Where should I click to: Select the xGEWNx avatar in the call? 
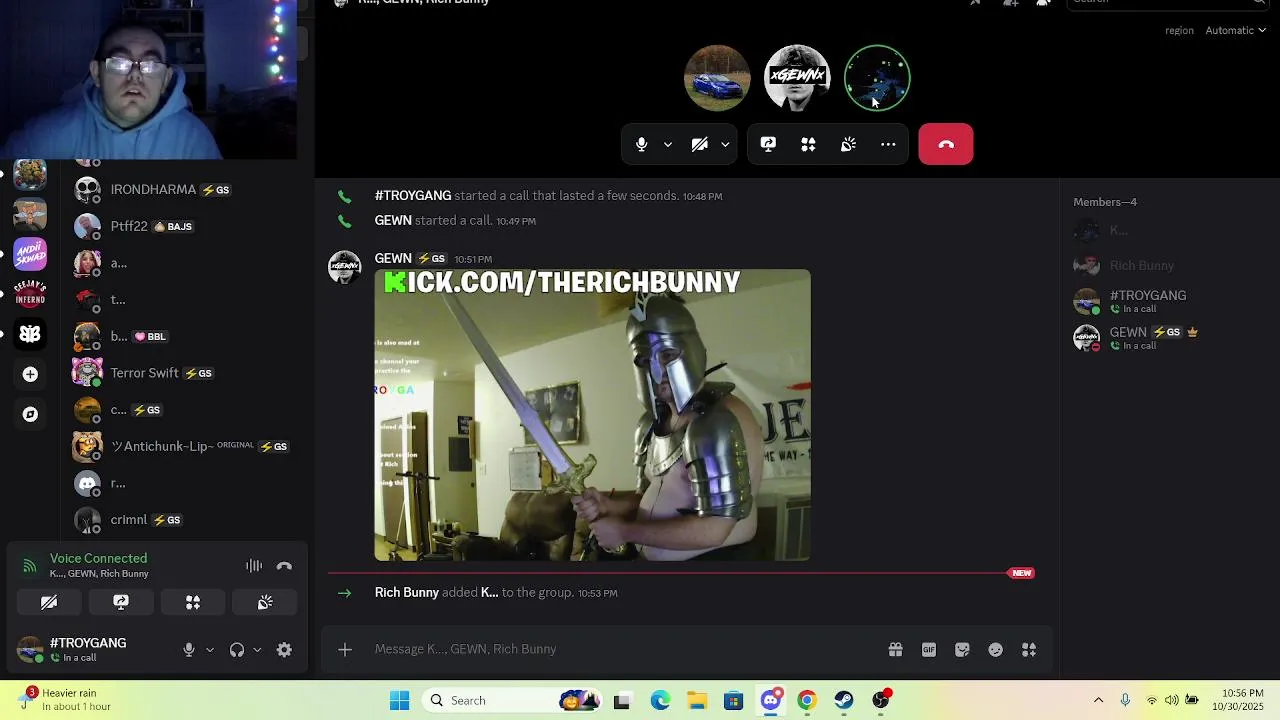pos(797,78)
